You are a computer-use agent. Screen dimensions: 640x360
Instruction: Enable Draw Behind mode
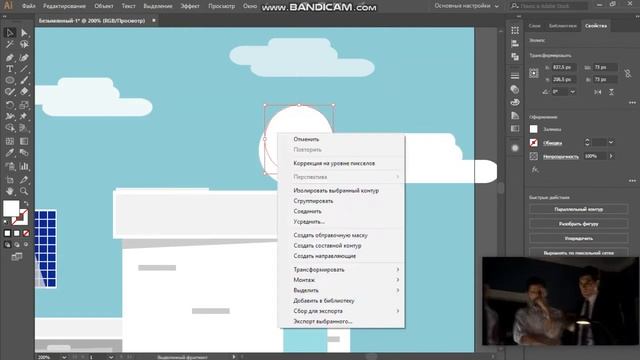point(17,244)
